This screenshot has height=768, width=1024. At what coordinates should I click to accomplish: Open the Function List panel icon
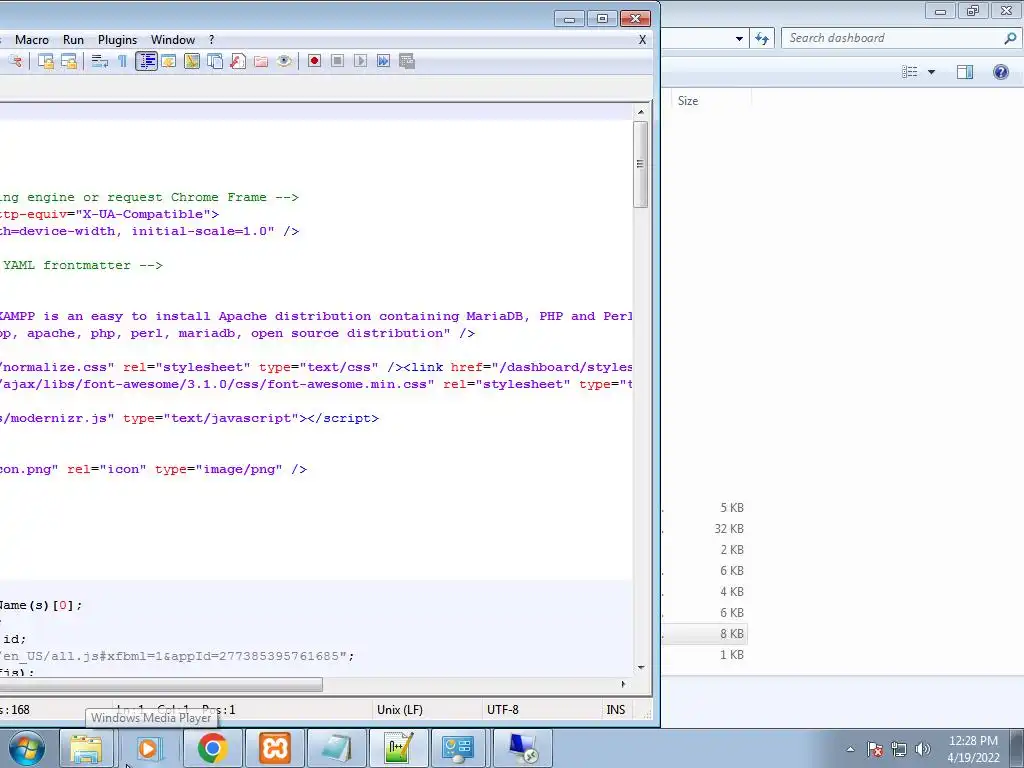238,61
